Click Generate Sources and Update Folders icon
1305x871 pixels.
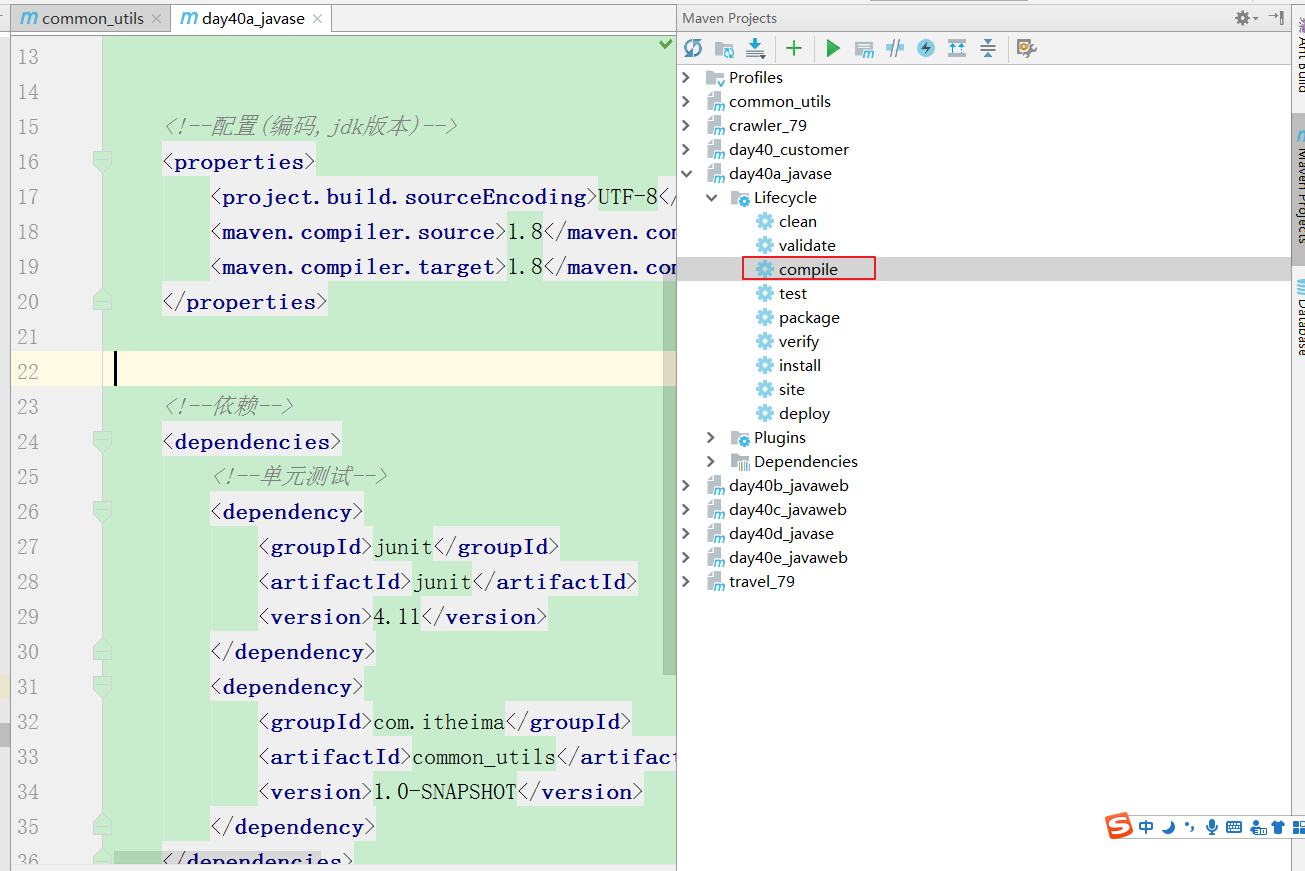pos(725,48)
